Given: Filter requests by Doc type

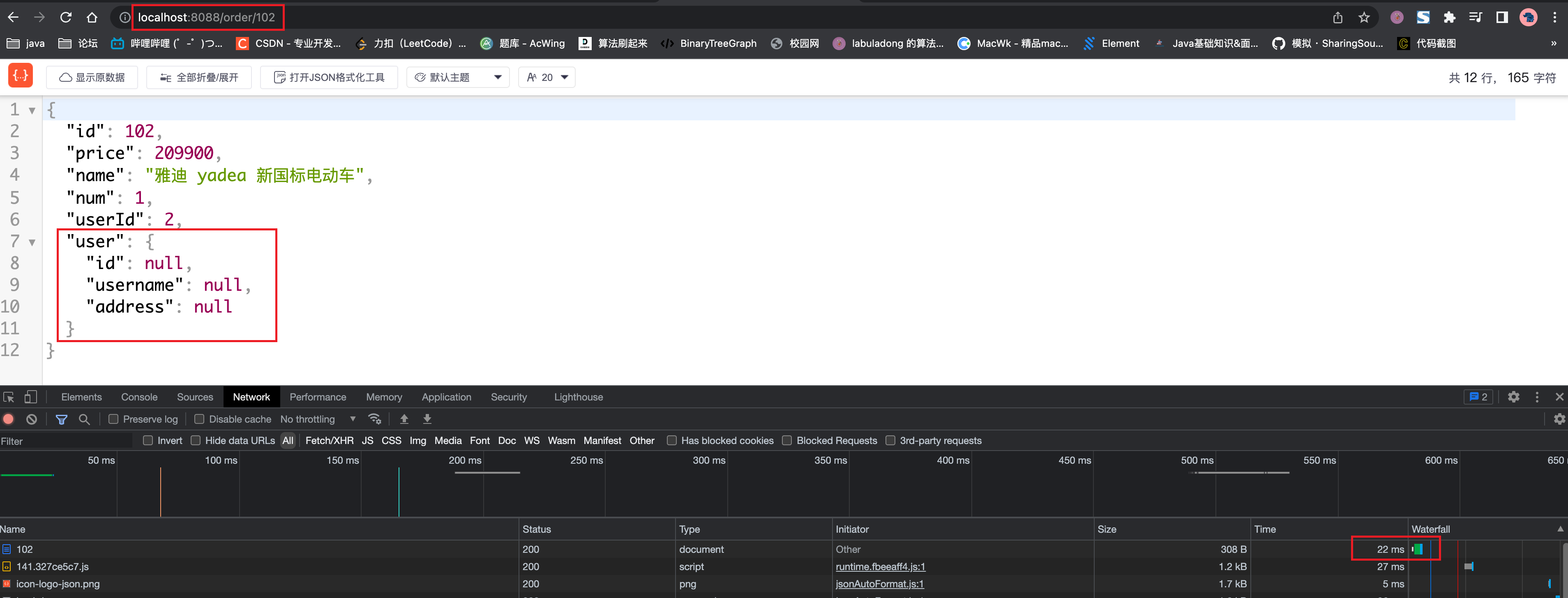Looking at the screenshot, I should 506,440.
